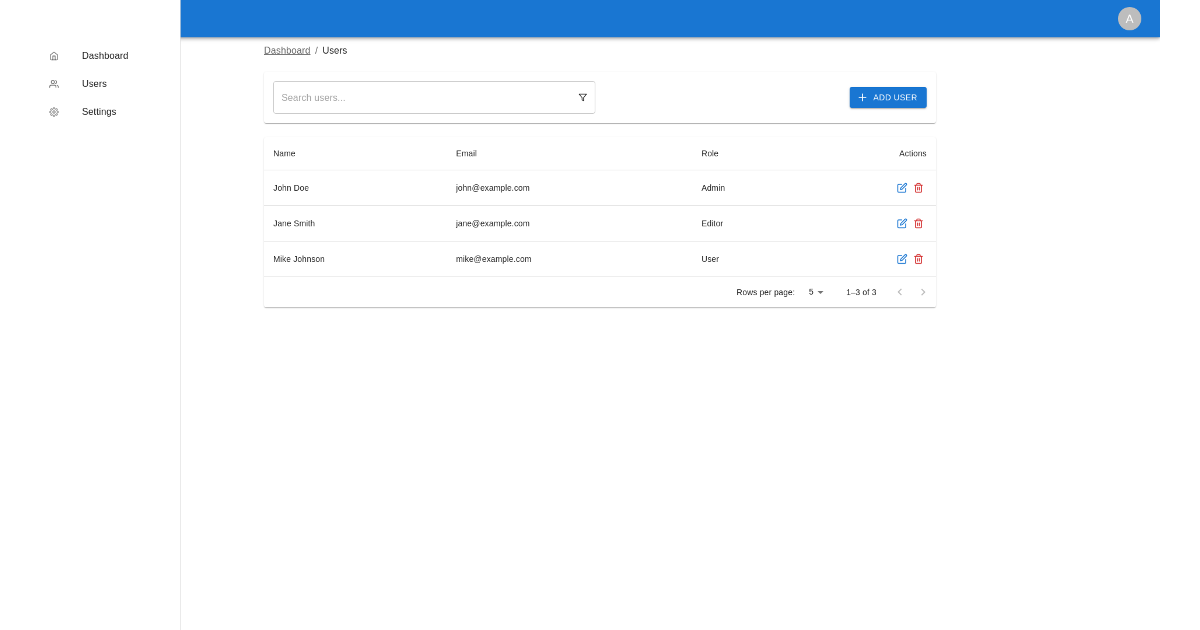Image resolution: width=1200 pixels, height=630 pixels.
Task: Select the Dashboard home icon in sidebar
Action: [x=54, y=56]
